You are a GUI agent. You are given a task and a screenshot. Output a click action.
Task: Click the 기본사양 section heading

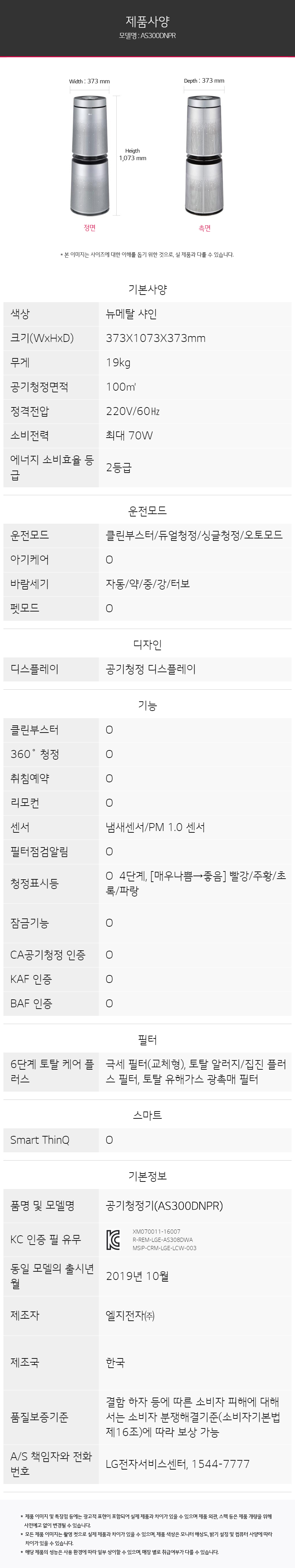tap(147, 290)
